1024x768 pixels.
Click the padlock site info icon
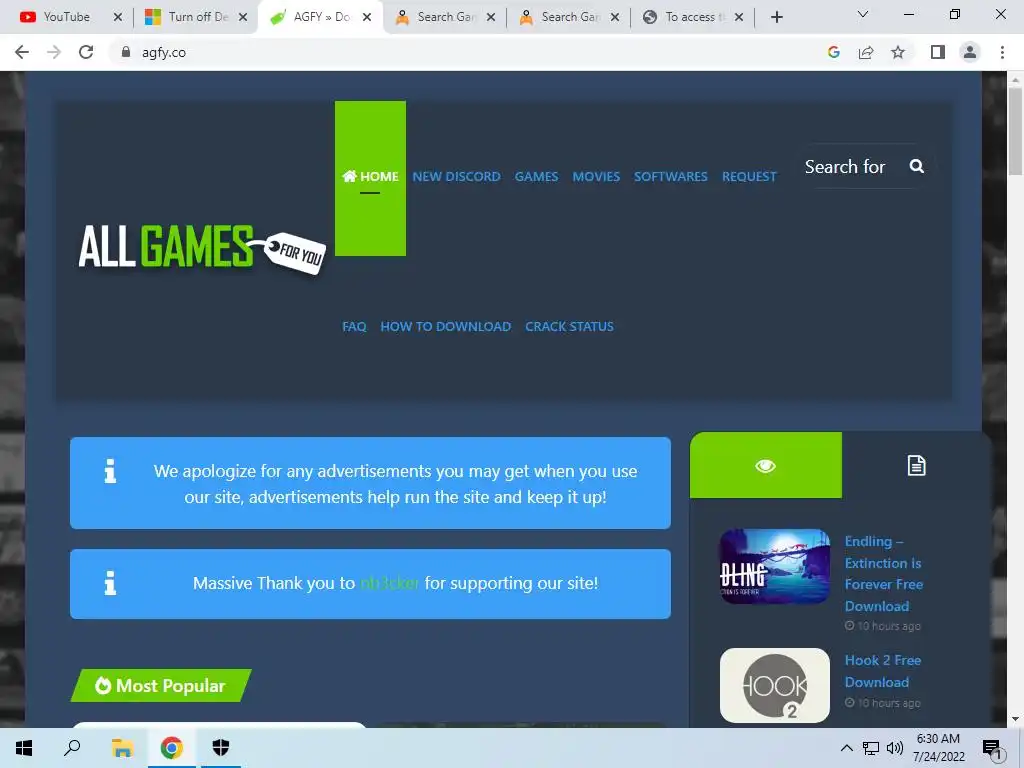[x=126, y=52]
